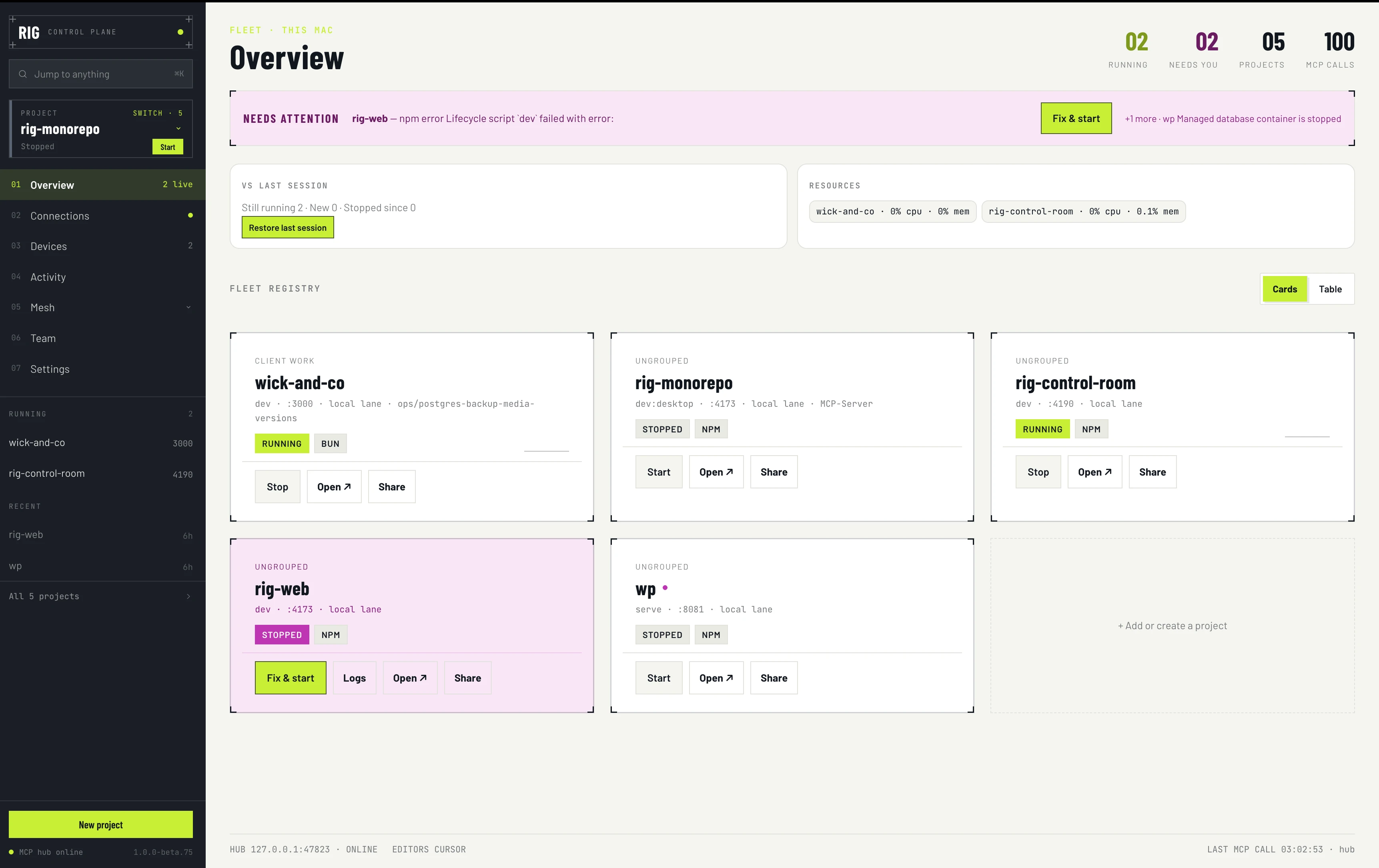Stop the rig-control-room project
Screen dimensions: 1379x868
click(x=1038, y=472)
